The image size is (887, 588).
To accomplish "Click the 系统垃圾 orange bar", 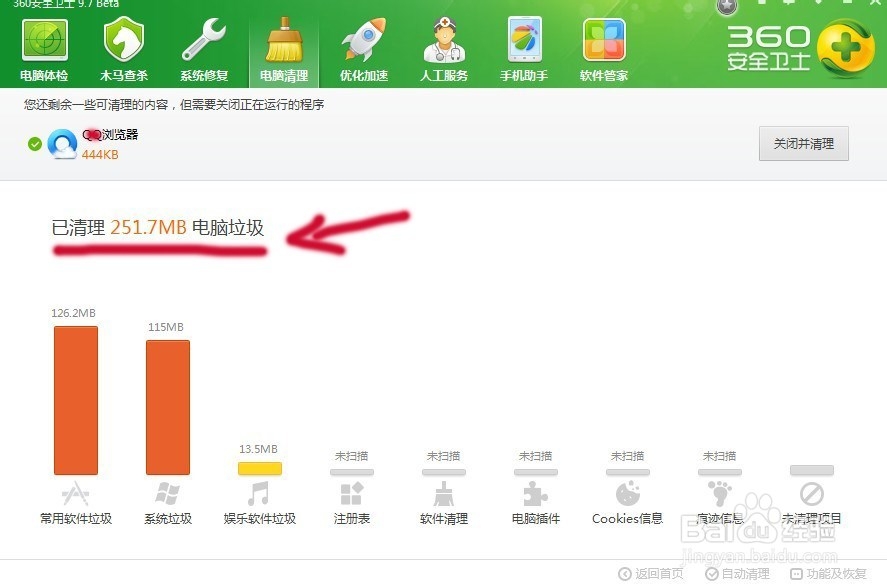I will click(168, 407).
